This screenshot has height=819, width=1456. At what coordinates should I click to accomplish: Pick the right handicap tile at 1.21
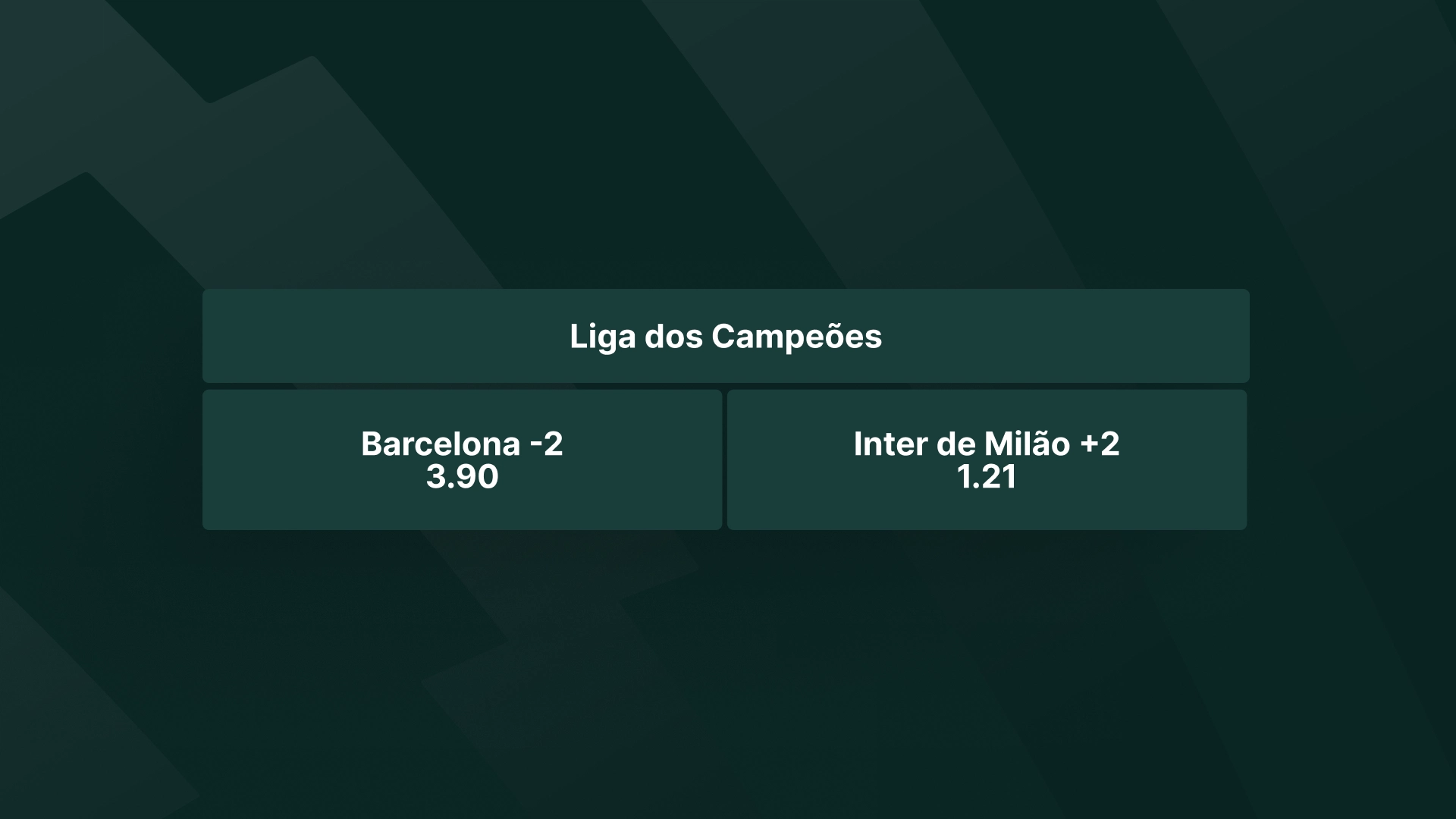coord(987,460)
